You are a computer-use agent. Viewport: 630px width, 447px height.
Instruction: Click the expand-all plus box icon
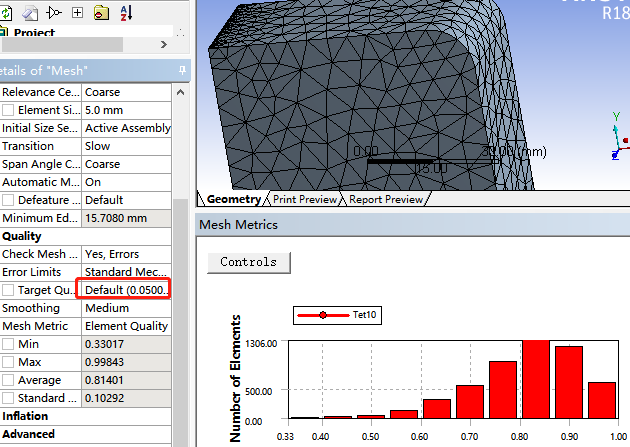(x=77, y=13)
